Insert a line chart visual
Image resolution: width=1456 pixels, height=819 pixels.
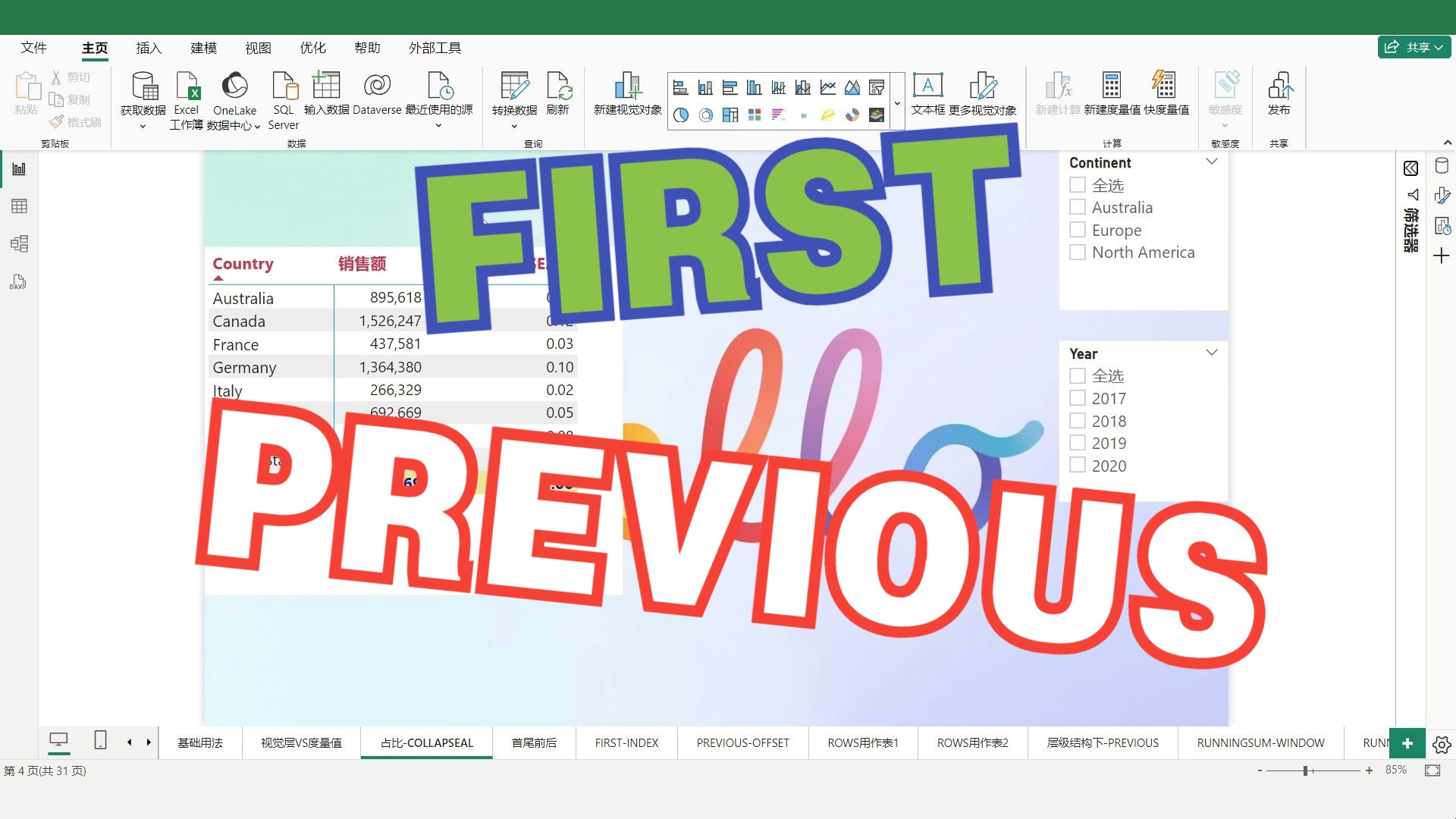pos(827,87)
